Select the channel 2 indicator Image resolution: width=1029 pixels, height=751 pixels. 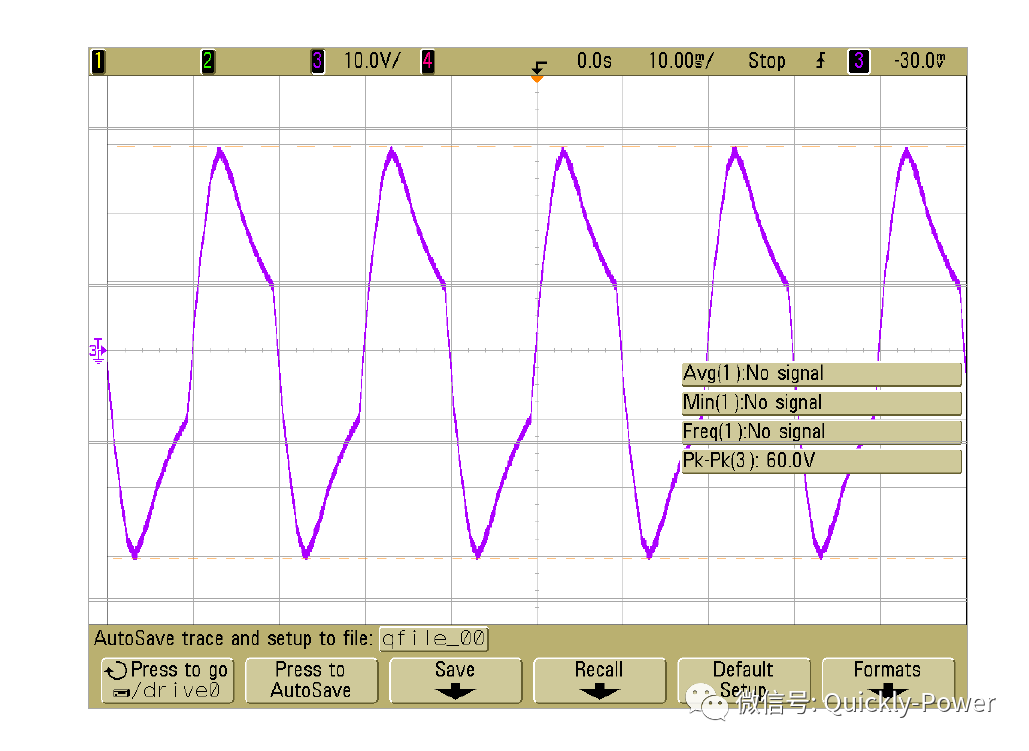point(207,62)
